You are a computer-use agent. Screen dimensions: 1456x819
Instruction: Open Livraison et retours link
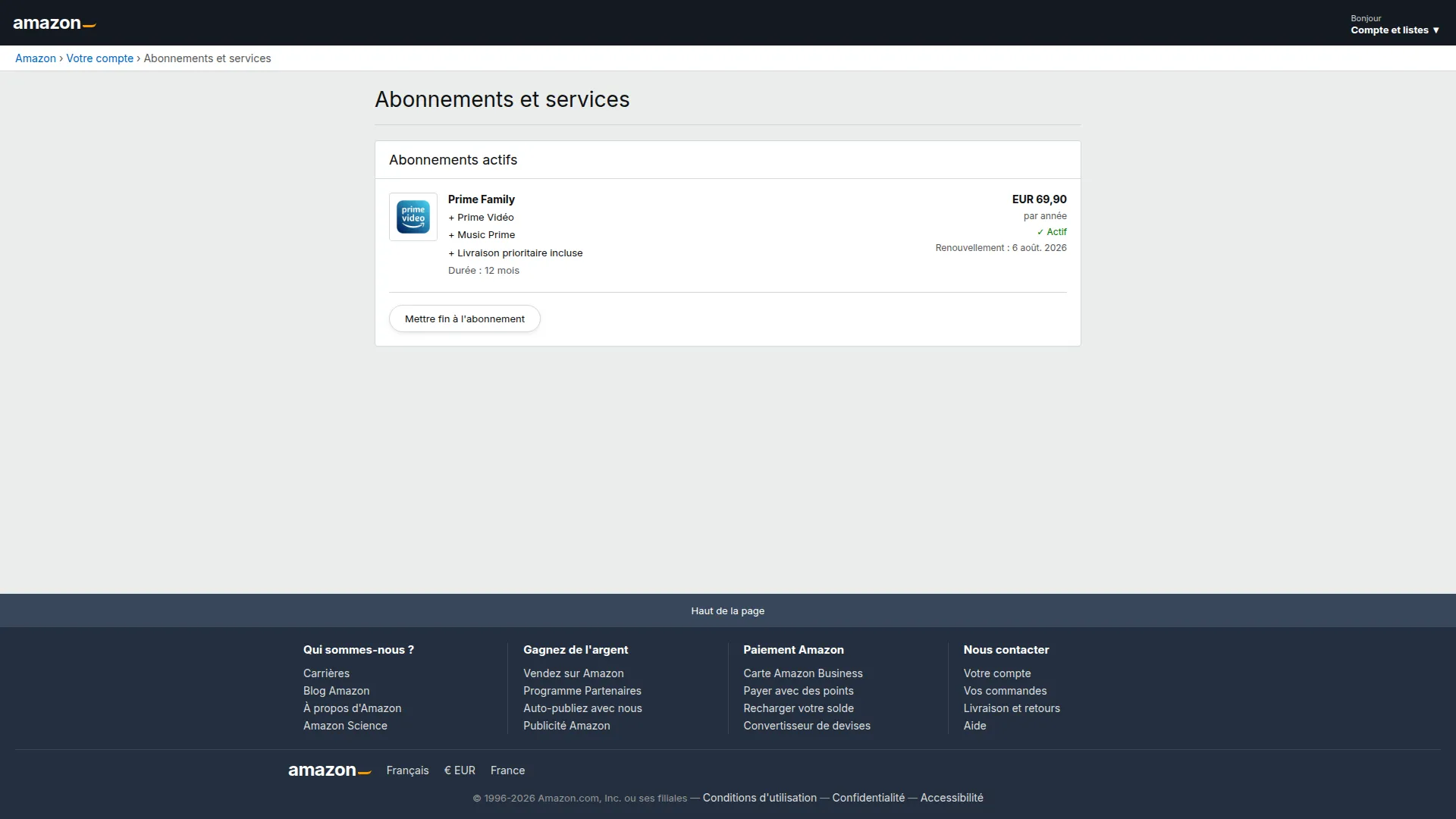[x=1012, y=708]
